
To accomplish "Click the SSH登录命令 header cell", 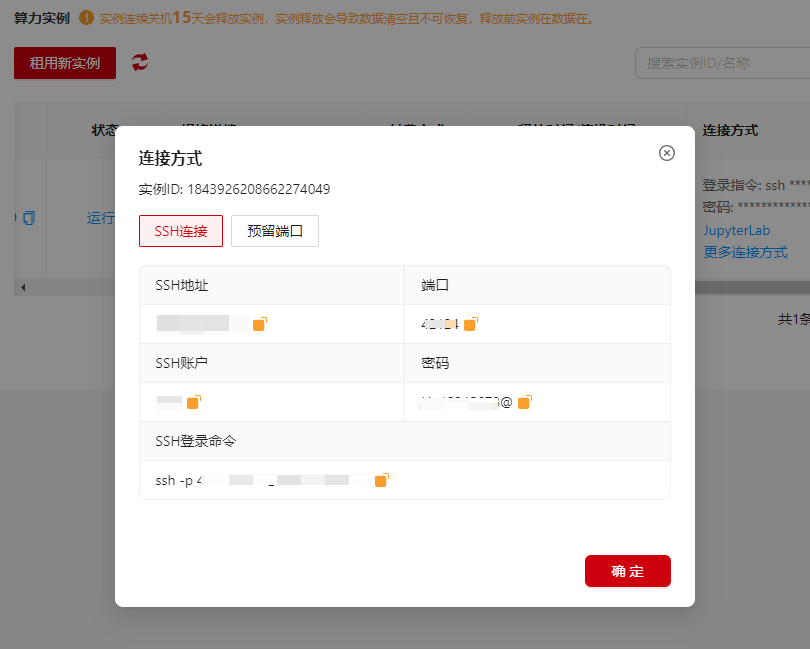I will pos(405,441).
